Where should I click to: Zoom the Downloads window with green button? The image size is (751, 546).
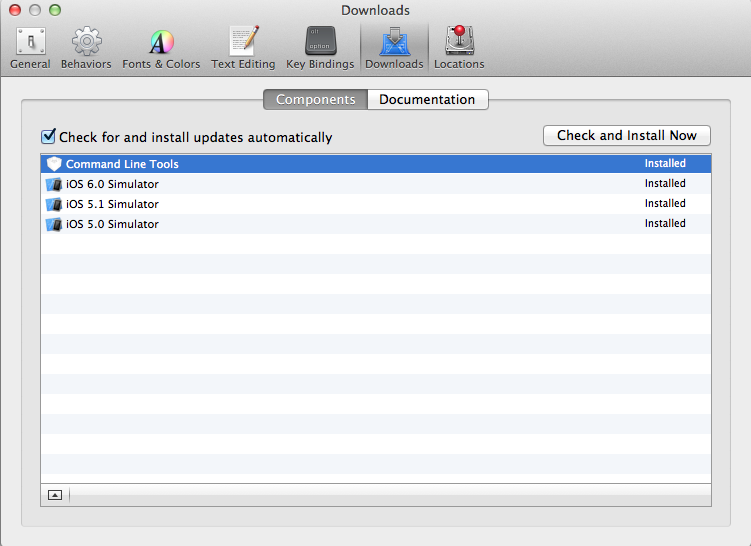point(55,10)
